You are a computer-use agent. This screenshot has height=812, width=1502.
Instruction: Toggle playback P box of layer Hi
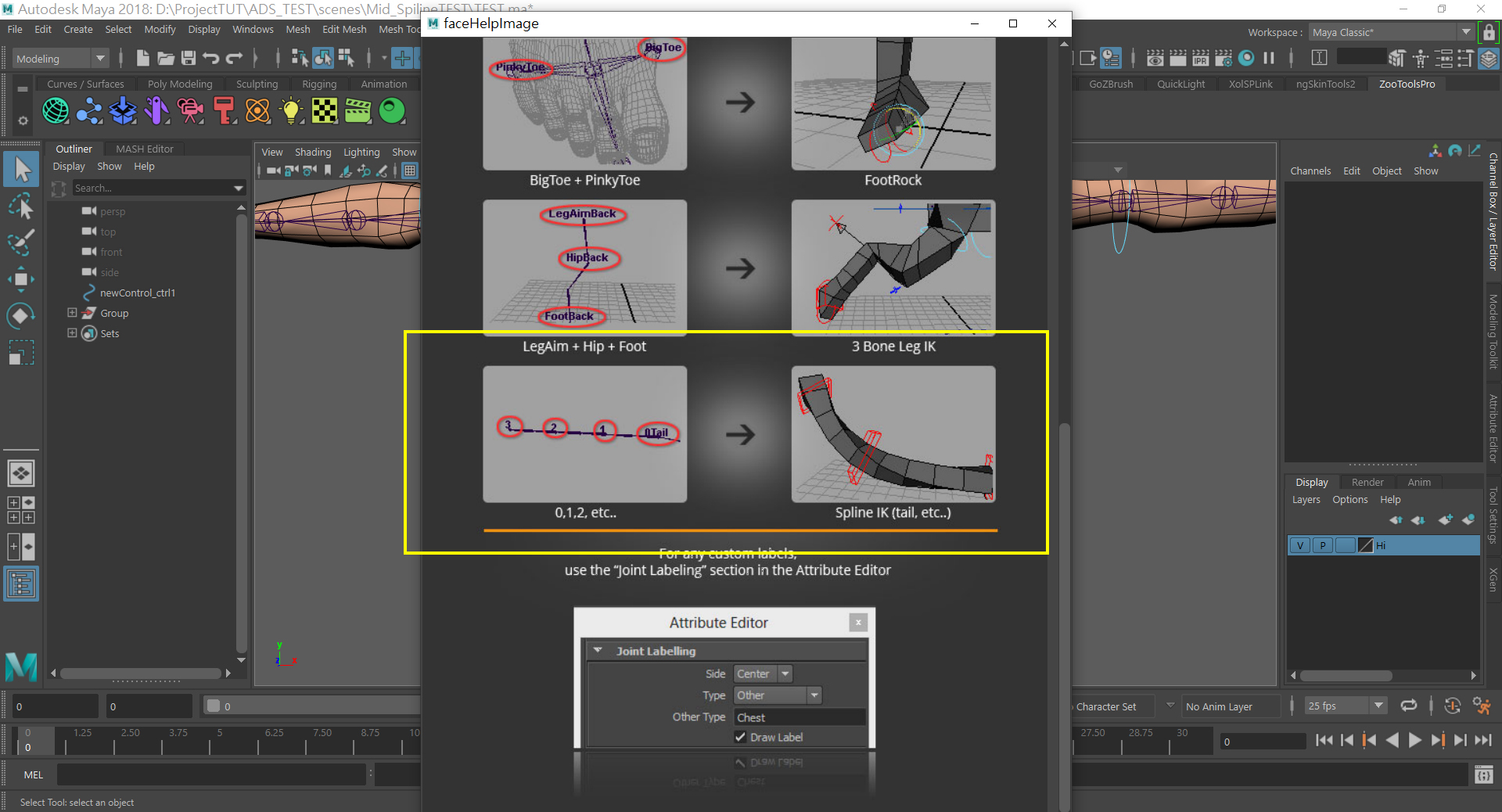coord(1323,545)
